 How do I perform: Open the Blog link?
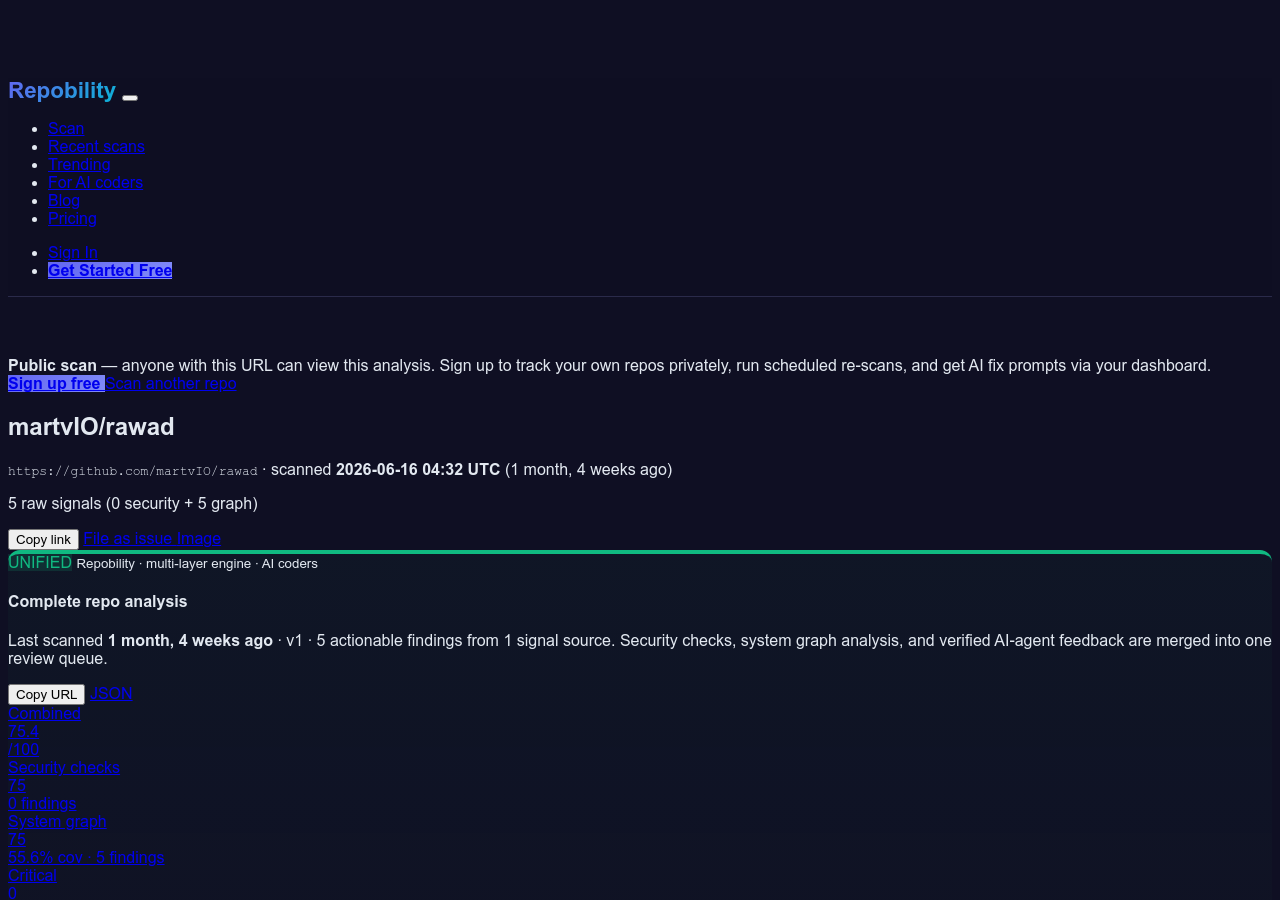pos(64,200)
